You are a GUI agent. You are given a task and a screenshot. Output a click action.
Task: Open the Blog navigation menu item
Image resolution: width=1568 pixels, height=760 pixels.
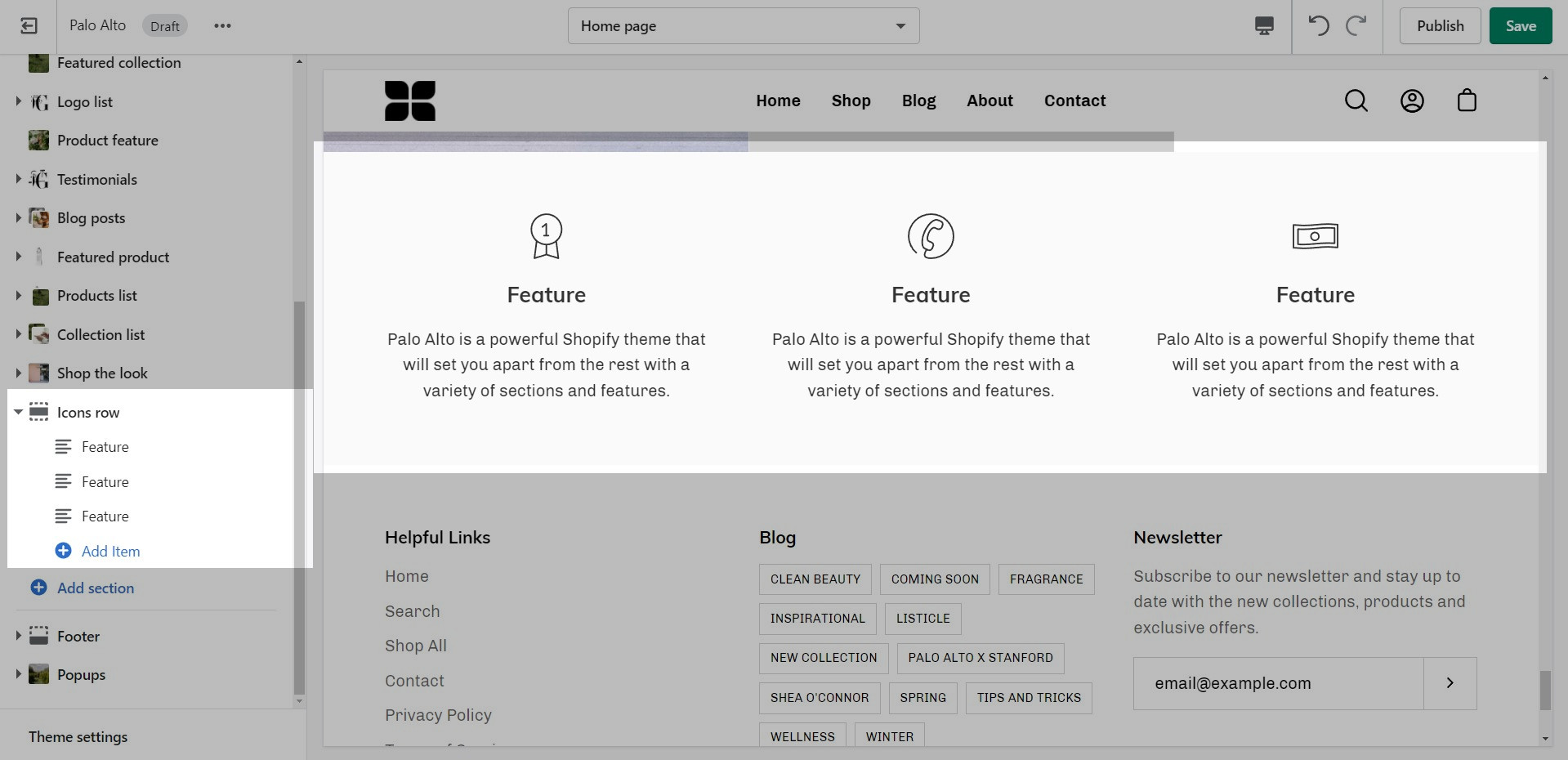point(918,101)
